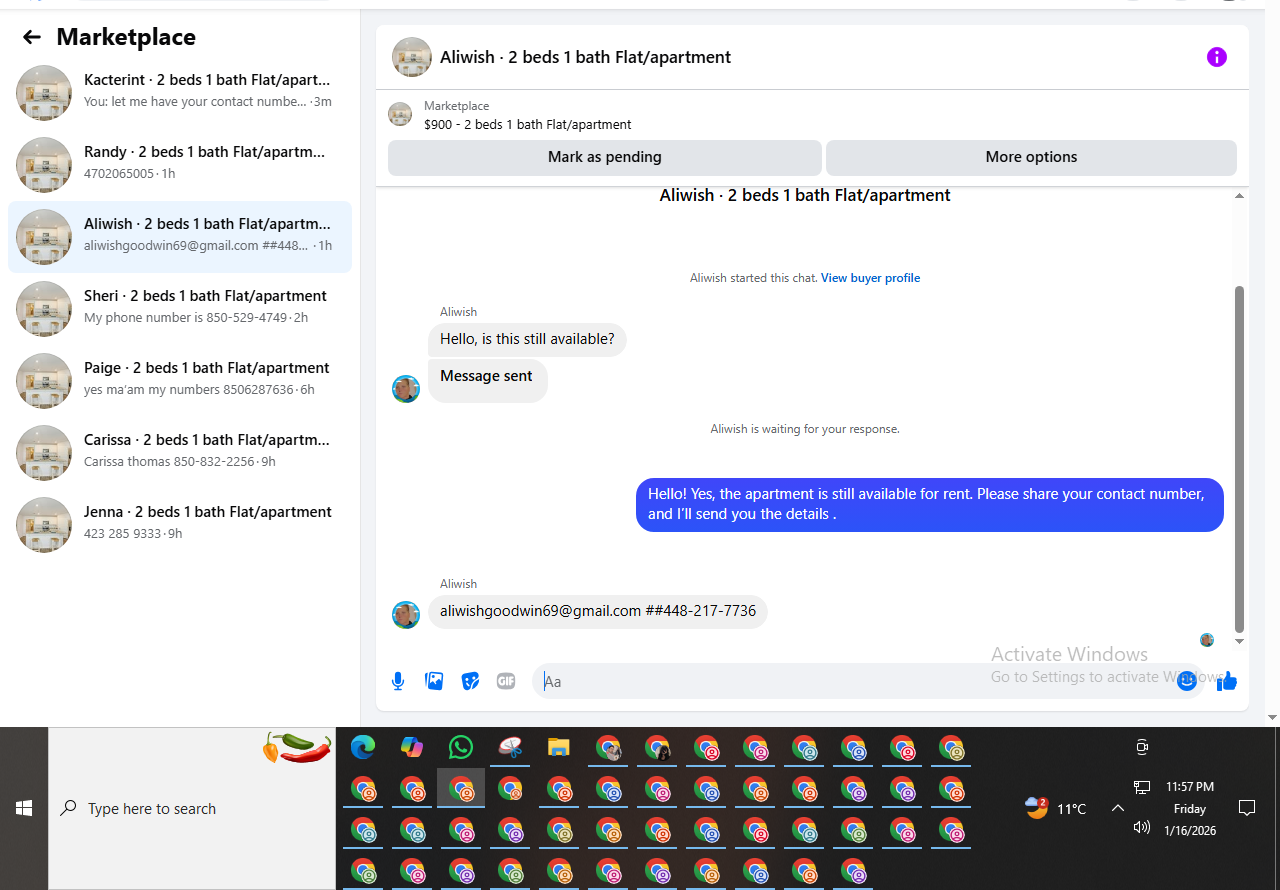Screen dimensions: 1280x890
Task: Click the '4702065005' preview under Randy
Action: point(119,174)
